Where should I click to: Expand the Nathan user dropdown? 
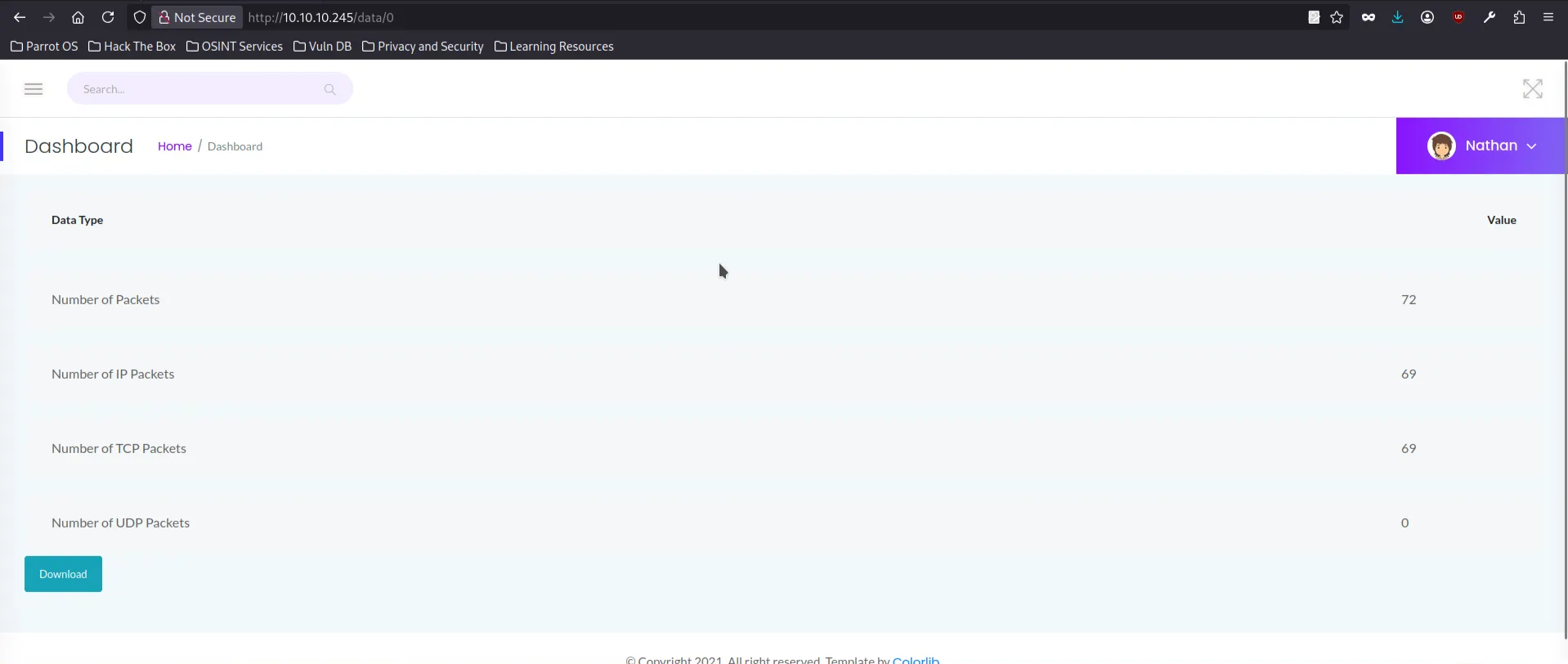[1481, 146]
